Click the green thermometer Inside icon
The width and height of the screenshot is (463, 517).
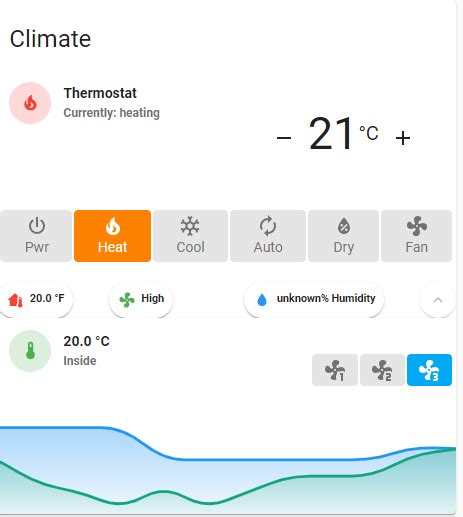pos(30,351)
